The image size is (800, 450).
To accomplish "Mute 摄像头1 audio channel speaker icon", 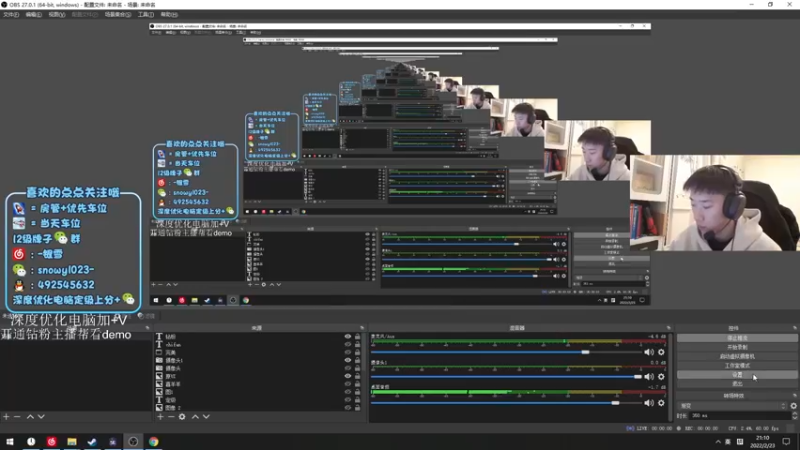I will 648,377.
